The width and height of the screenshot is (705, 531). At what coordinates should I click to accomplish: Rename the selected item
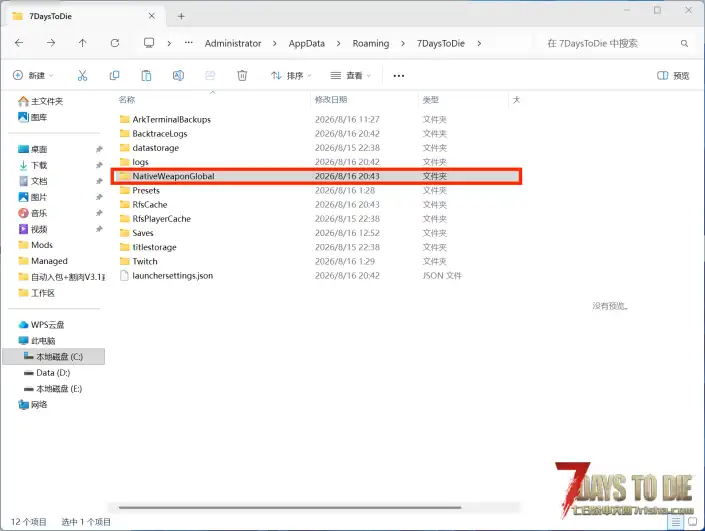(178, 76)
